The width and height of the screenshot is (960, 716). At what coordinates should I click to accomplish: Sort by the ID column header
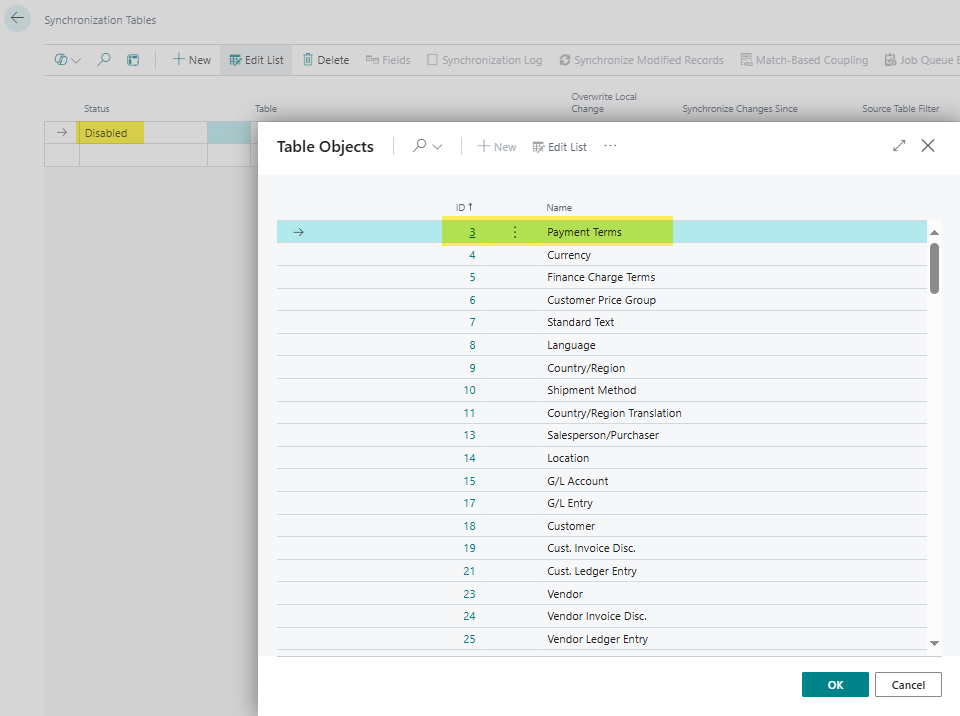pos(463,207)
